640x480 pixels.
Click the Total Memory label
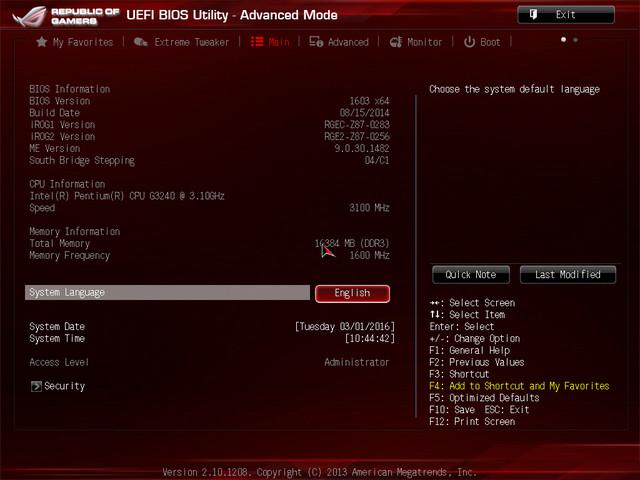[60, 244]
